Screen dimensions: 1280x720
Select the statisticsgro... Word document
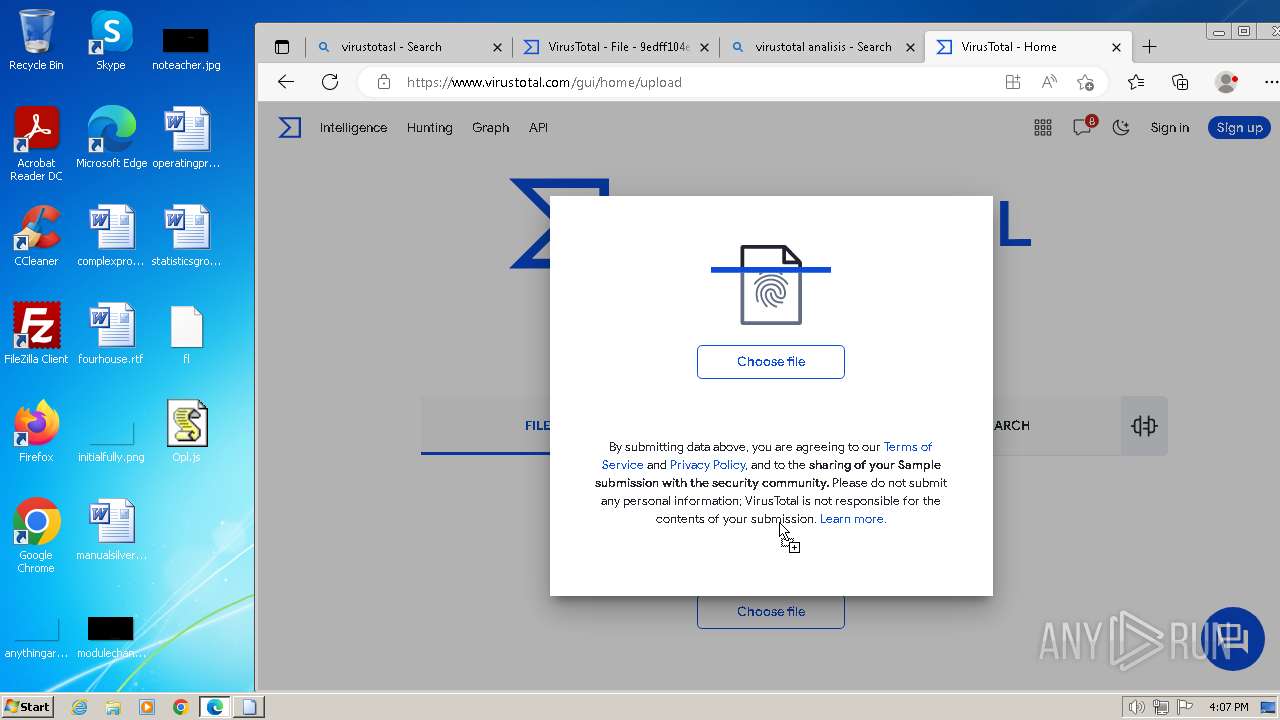coord(186,236)
